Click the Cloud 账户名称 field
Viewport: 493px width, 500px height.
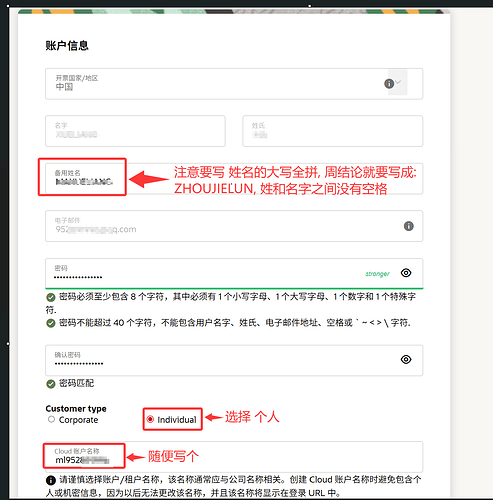pyautogui.click(x=234, y=457)
